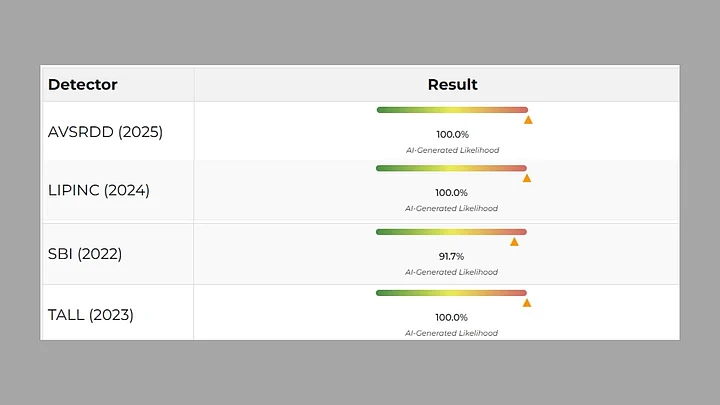Click the orange triangle marker in LIPINC row

pyautogui.click(x=527, y=178)
